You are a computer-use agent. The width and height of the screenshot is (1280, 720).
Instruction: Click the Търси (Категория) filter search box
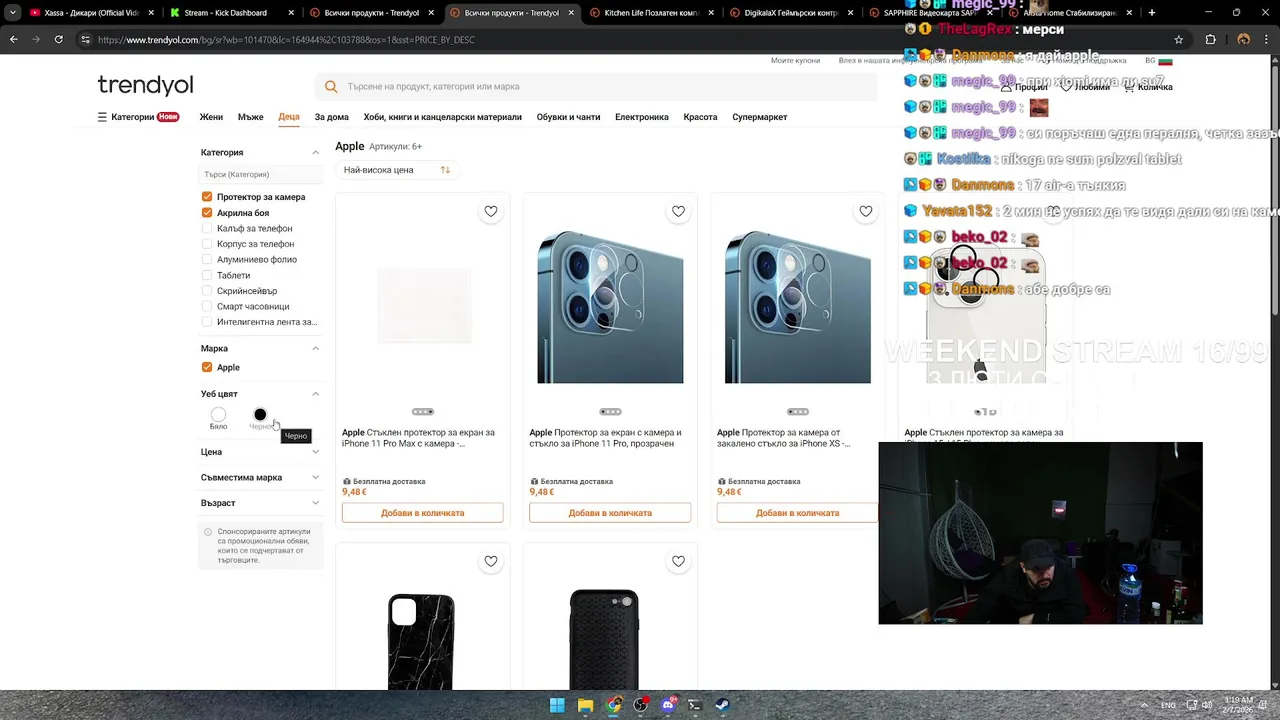point(261,174)
